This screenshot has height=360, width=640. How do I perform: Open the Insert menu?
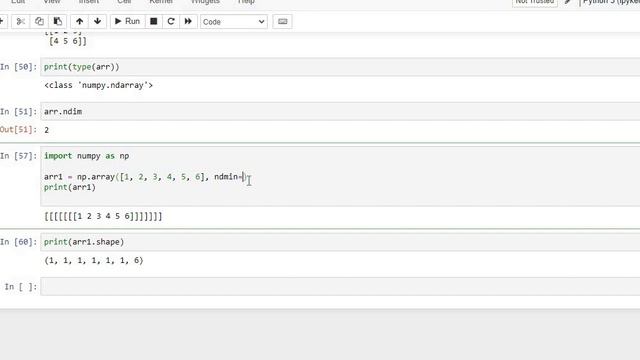point(89,2)
